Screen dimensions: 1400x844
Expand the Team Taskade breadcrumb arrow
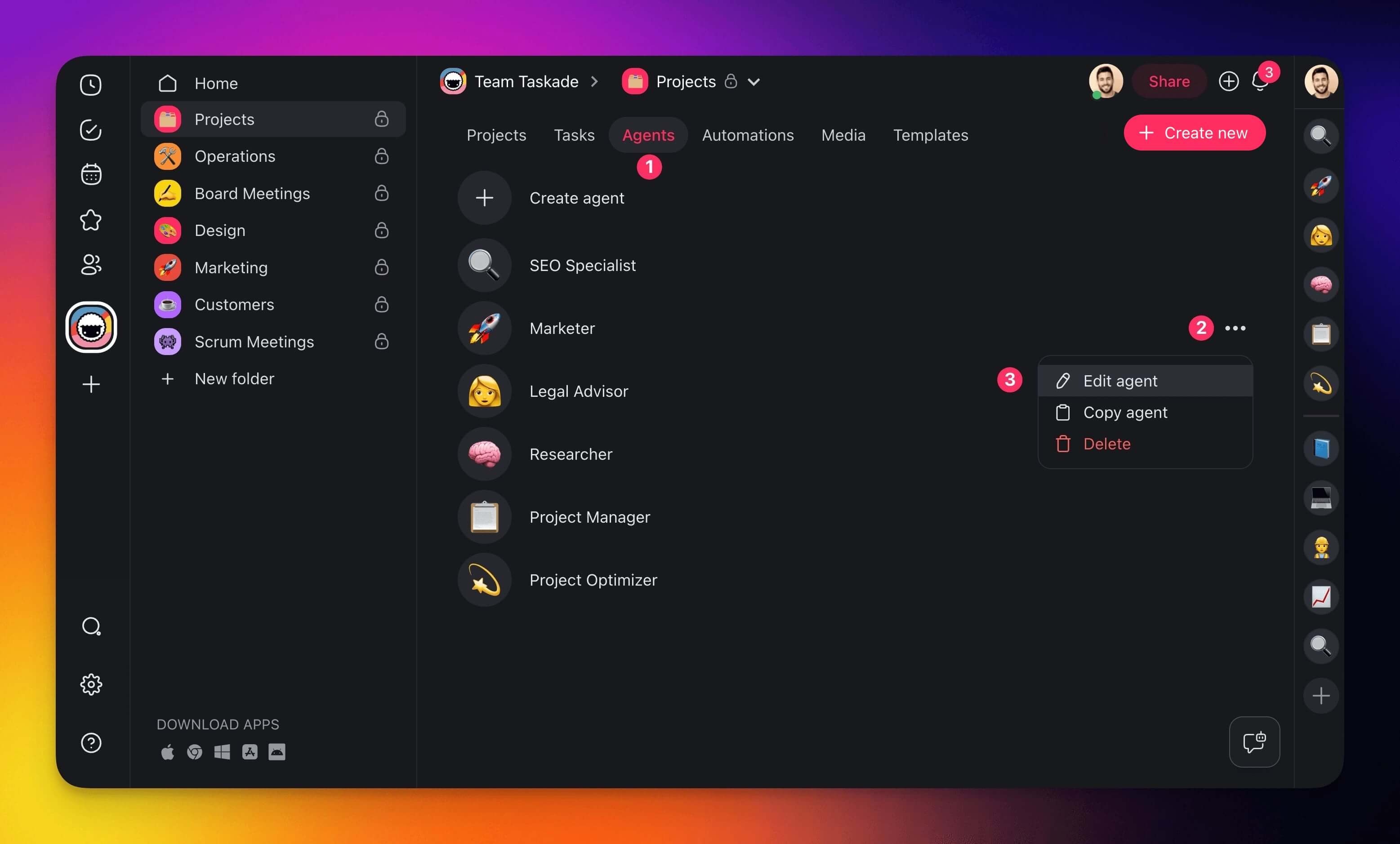point(594,82)
